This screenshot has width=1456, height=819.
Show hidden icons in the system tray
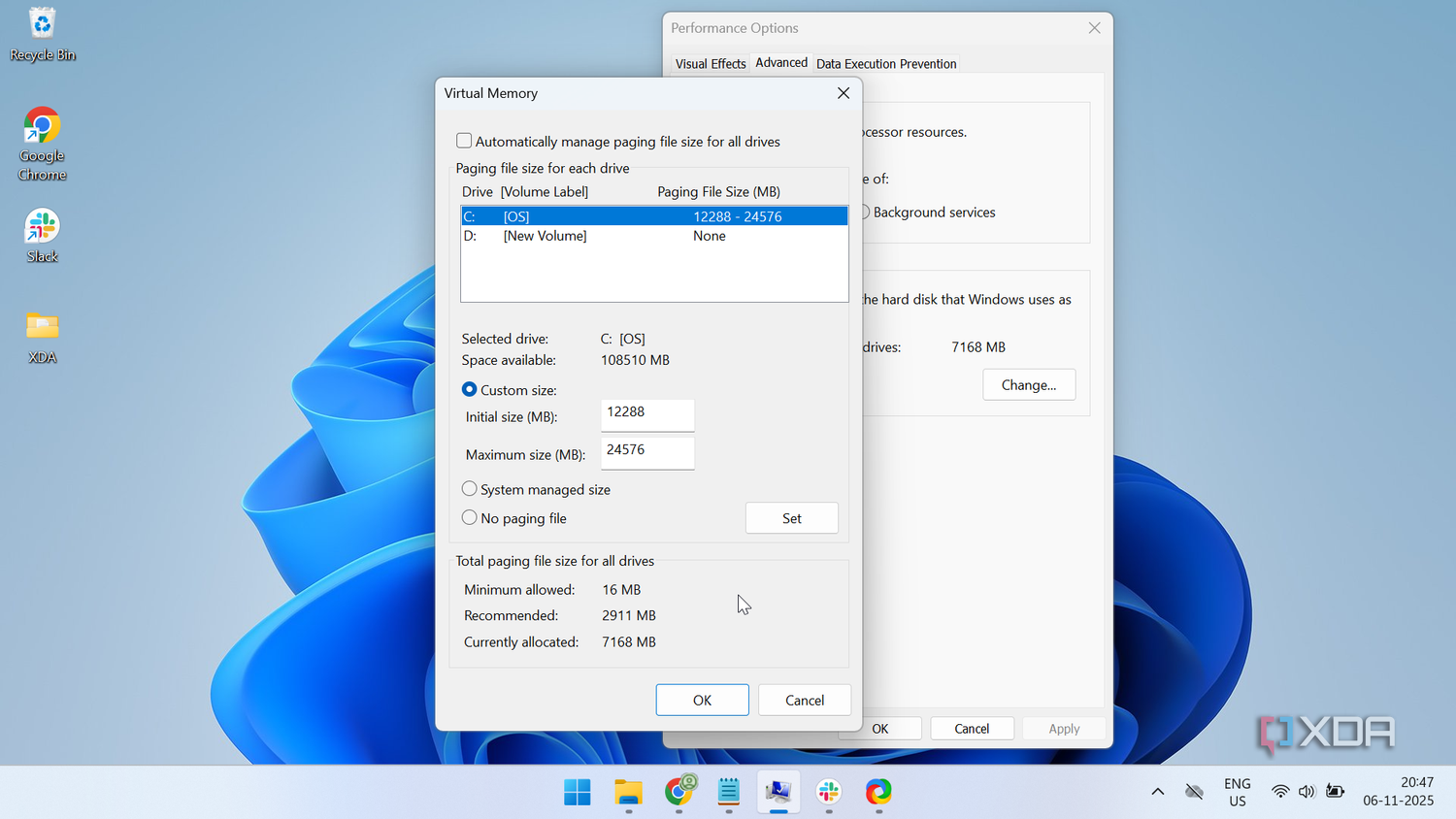point(1157,792)
